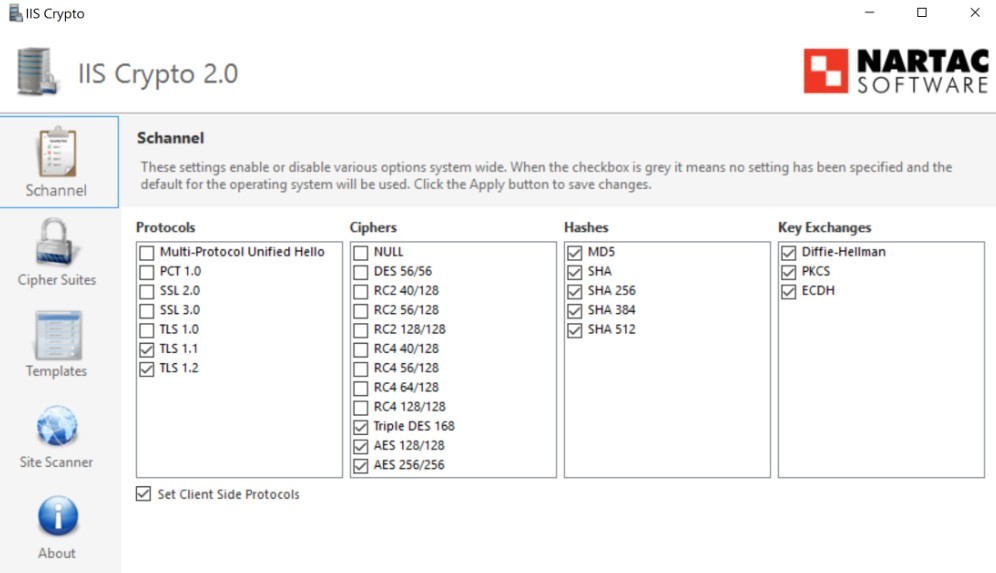Enable the TLS 1.0 protocol checkbox
This screenshot has height=573, width=996.
pyautogui.click(x=147, y=330)
